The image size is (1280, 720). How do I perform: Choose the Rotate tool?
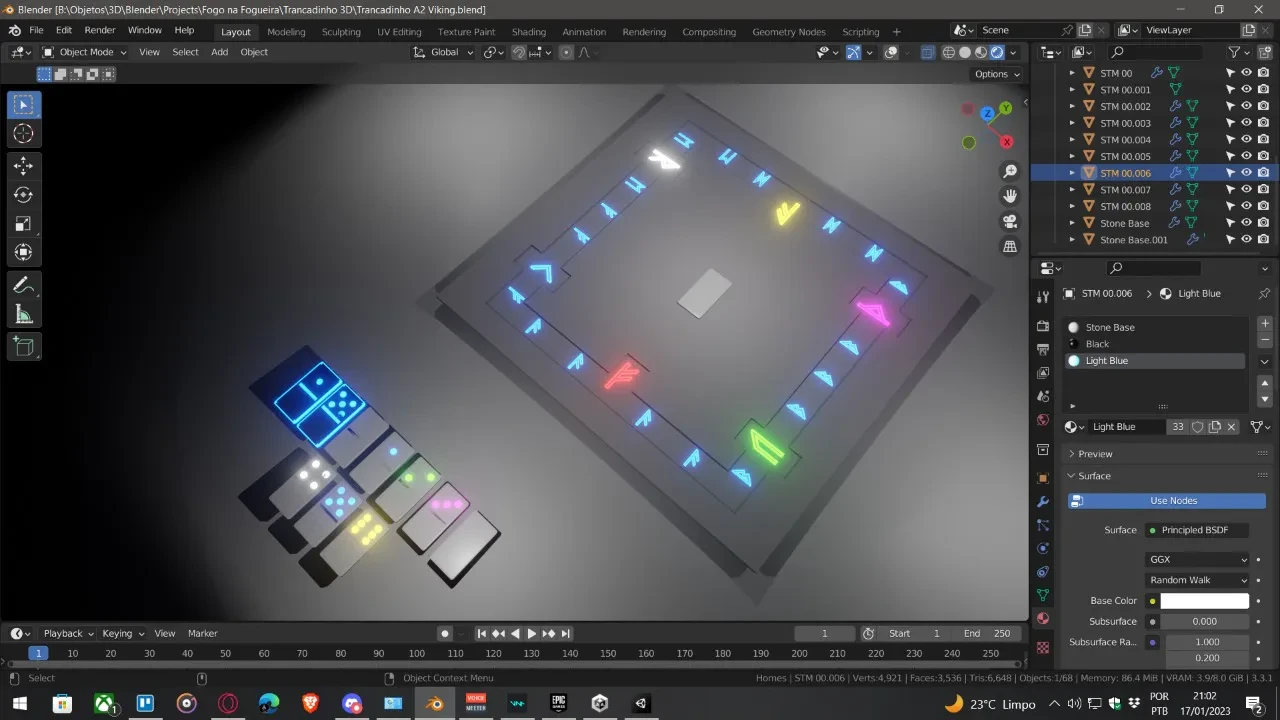point(24,195)
